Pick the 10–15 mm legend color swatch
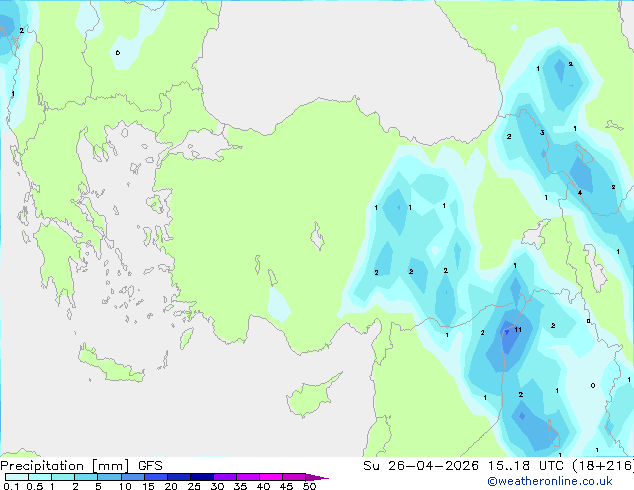 tap(132, 477)
